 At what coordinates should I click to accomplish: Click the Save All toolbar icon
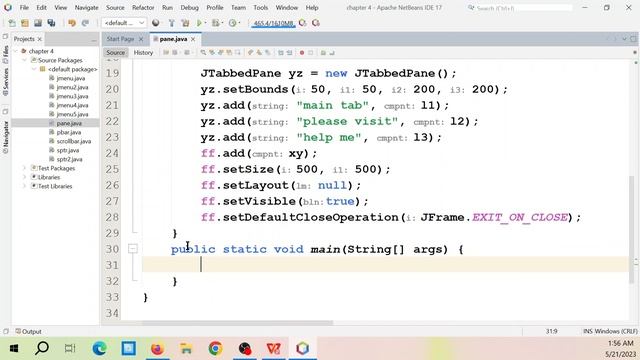[x=51, y=23]
